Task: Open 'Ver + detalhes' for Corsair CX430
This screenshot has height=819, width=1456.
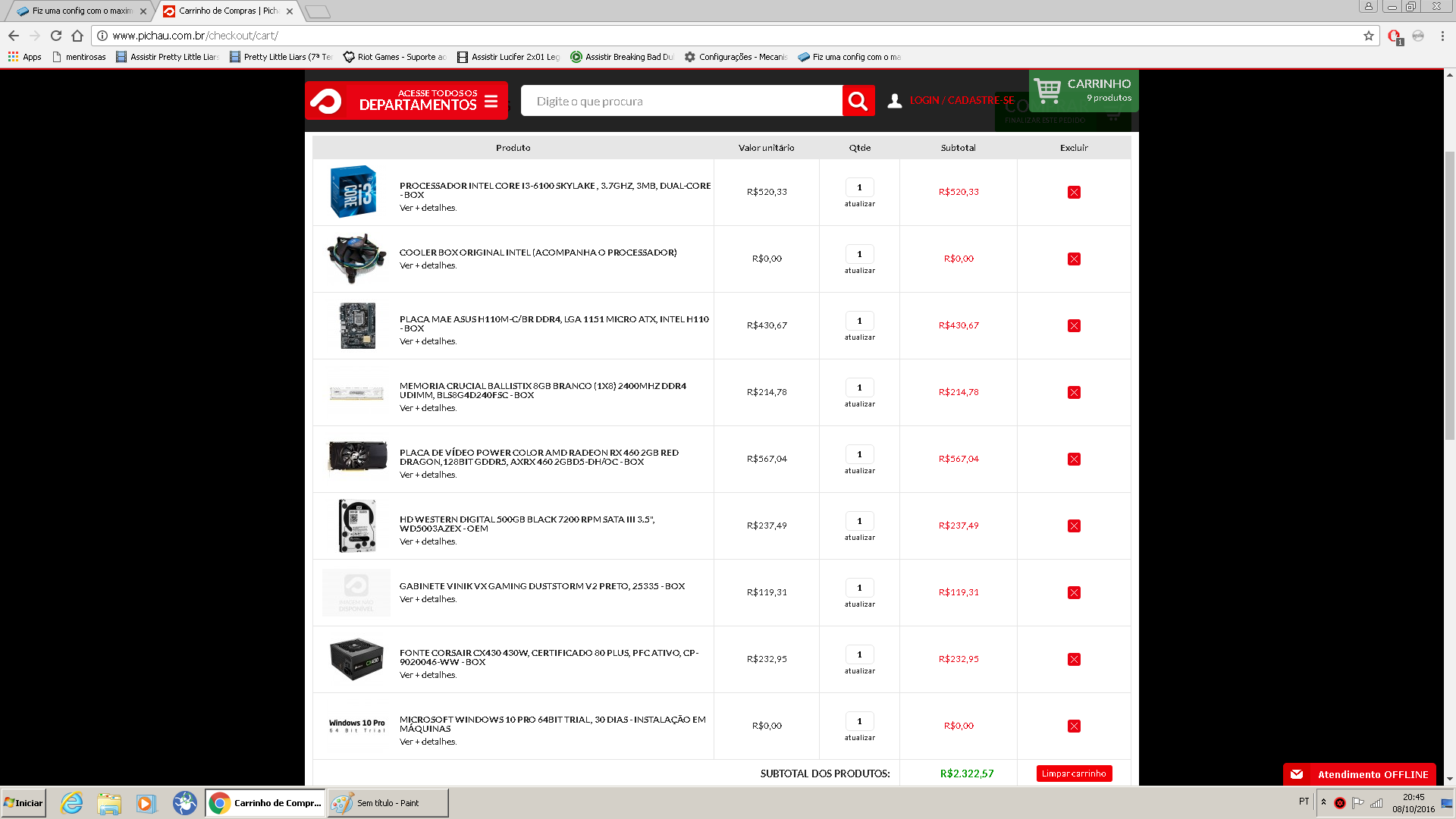Action: (x=428, y=675)
